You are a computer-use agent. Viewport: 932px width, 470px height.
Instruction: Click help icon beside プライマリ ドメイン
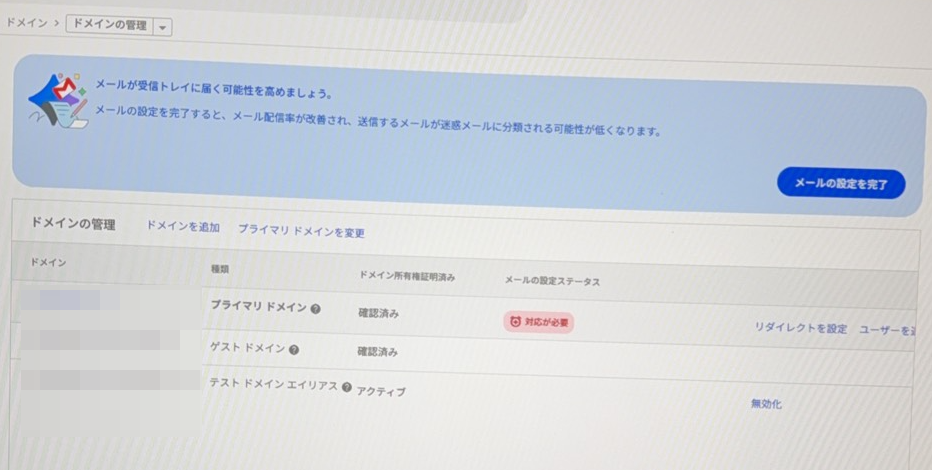[x=316, y=309]
